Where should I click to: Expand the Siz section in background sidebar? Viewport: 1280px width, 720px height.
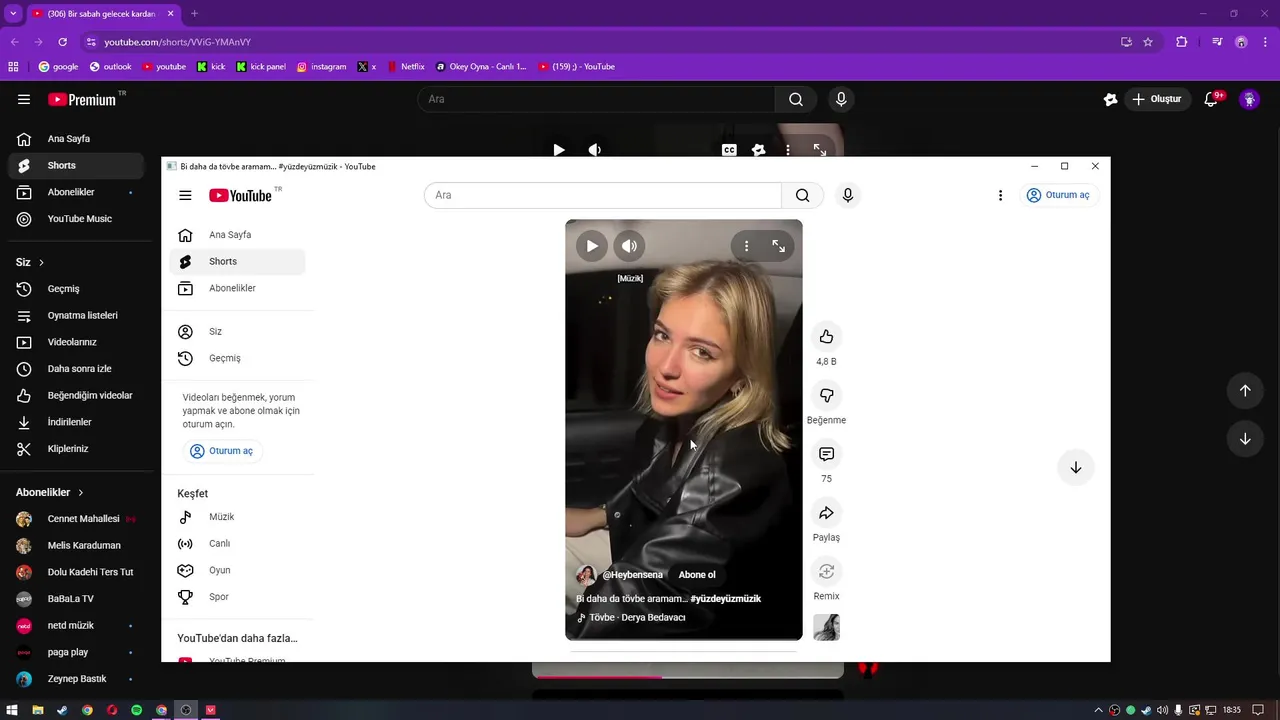click(x=30, y=262)
